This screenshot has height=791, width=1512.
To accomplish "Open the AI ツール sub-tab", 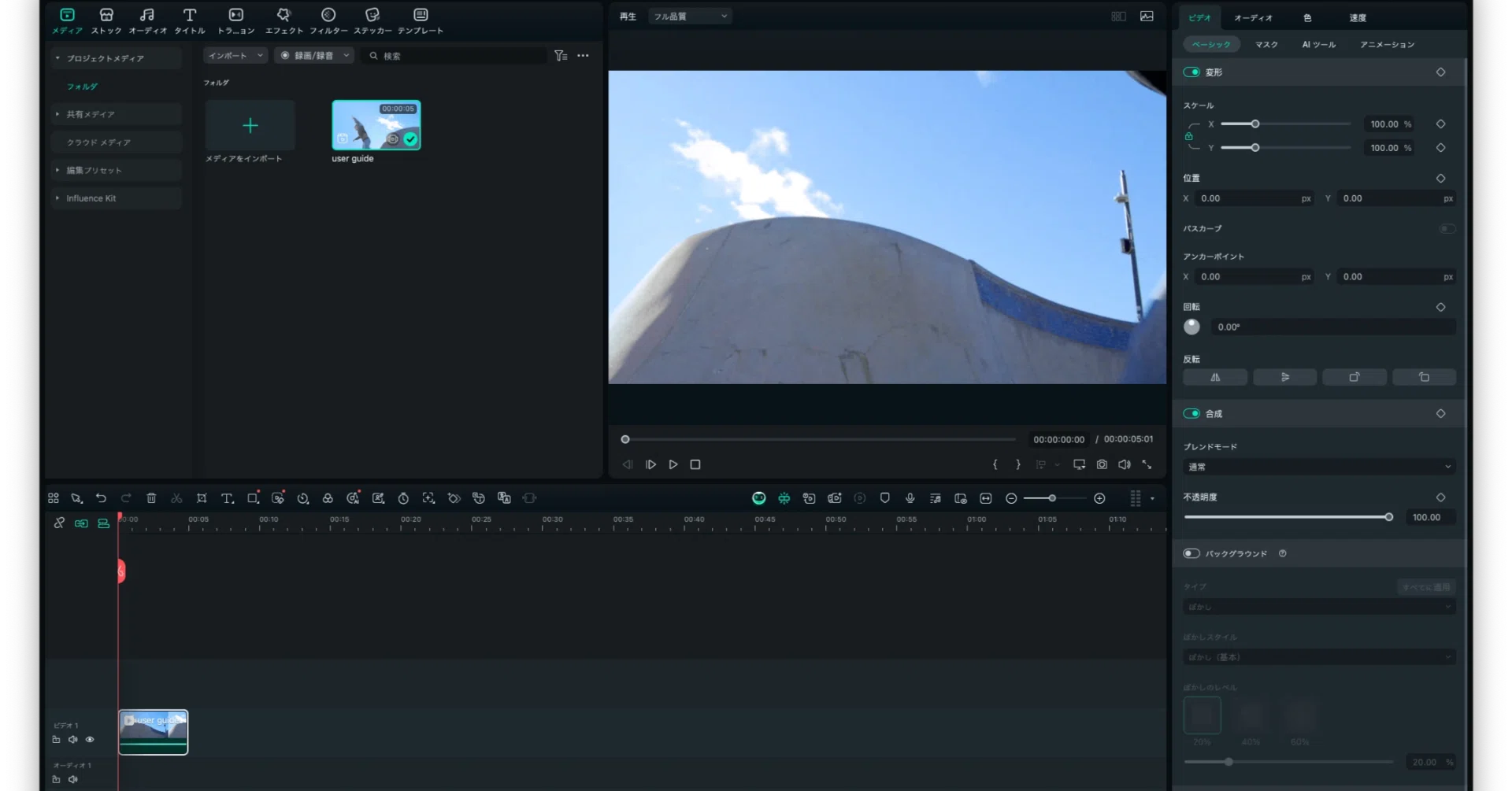I will [x=1318, y=45].
